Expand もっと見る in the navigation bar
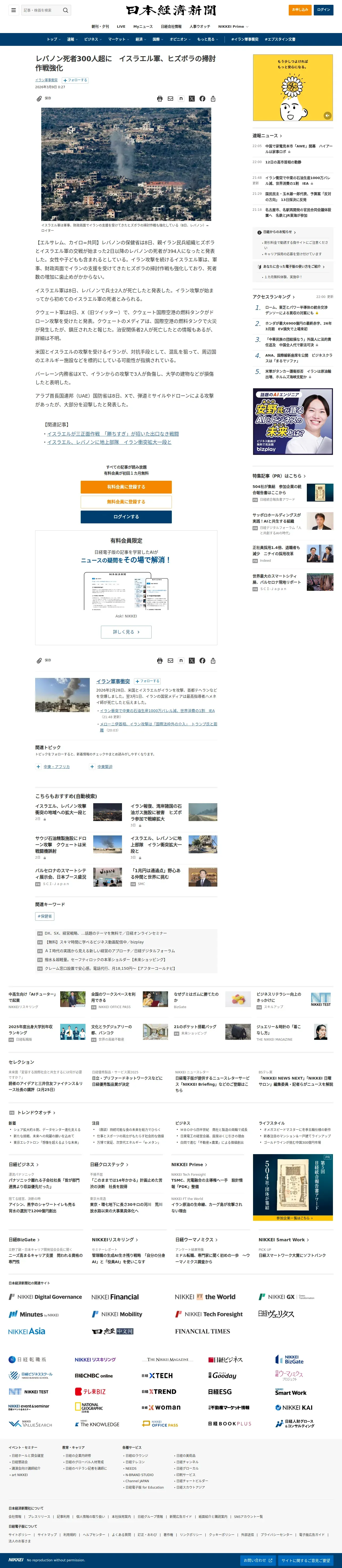Screen dimensions: 342x1568 click(207, 39)
